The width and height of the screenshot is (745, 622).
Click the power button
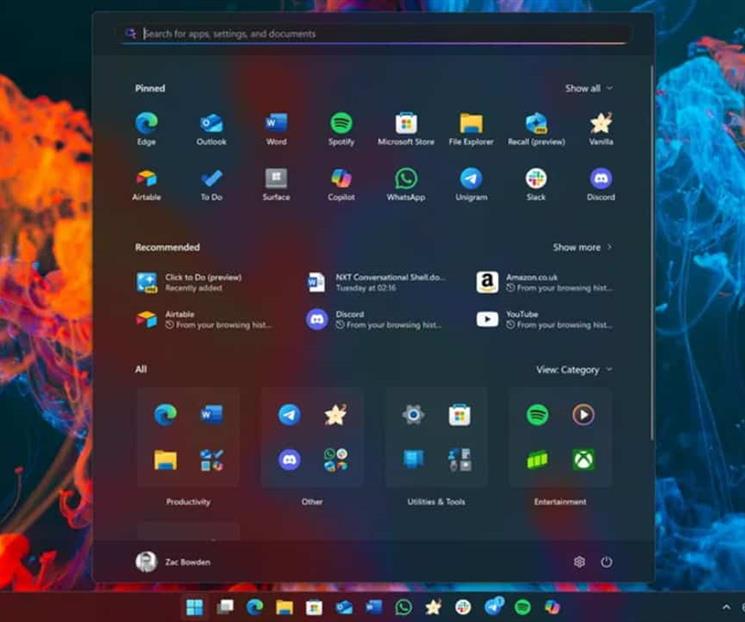606,562
